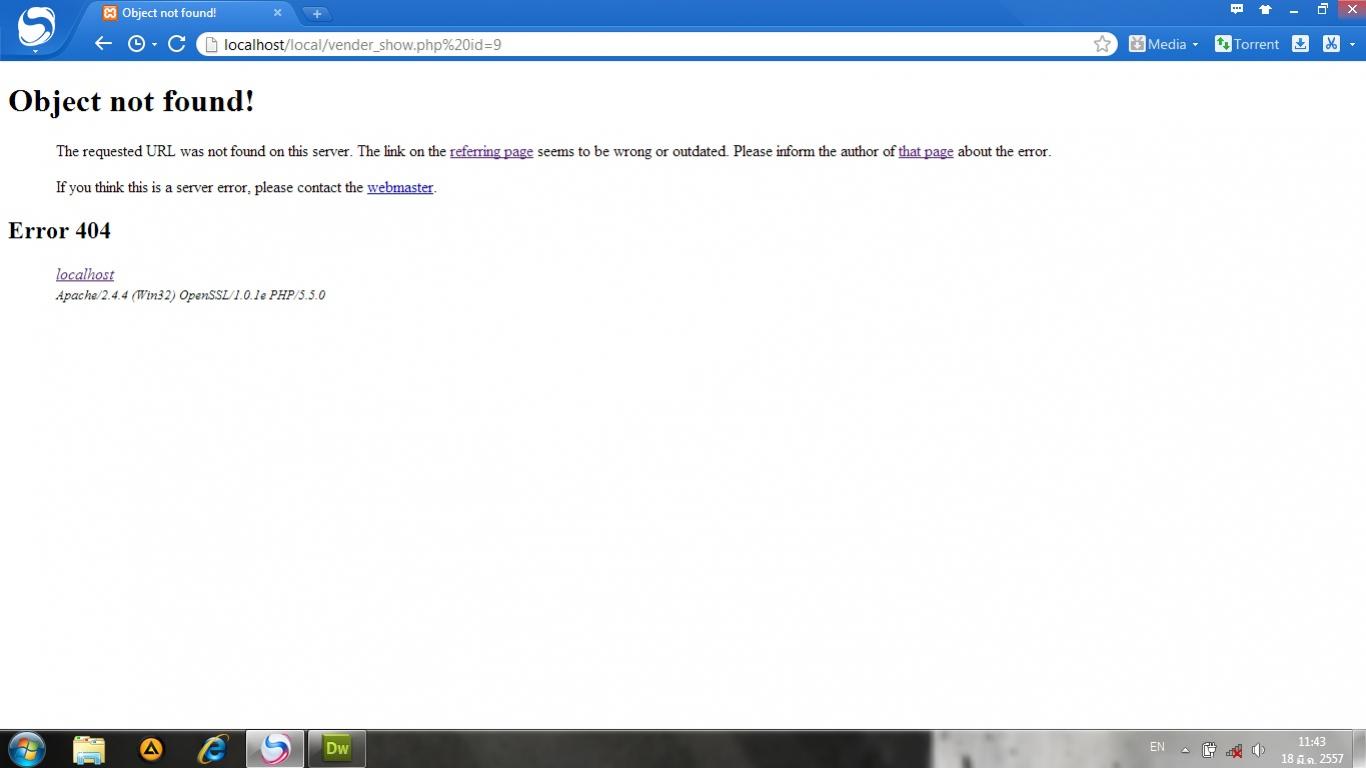Open the Windows Start orb
This screenshot has width=1366, height=768.
tap(27, 748)
